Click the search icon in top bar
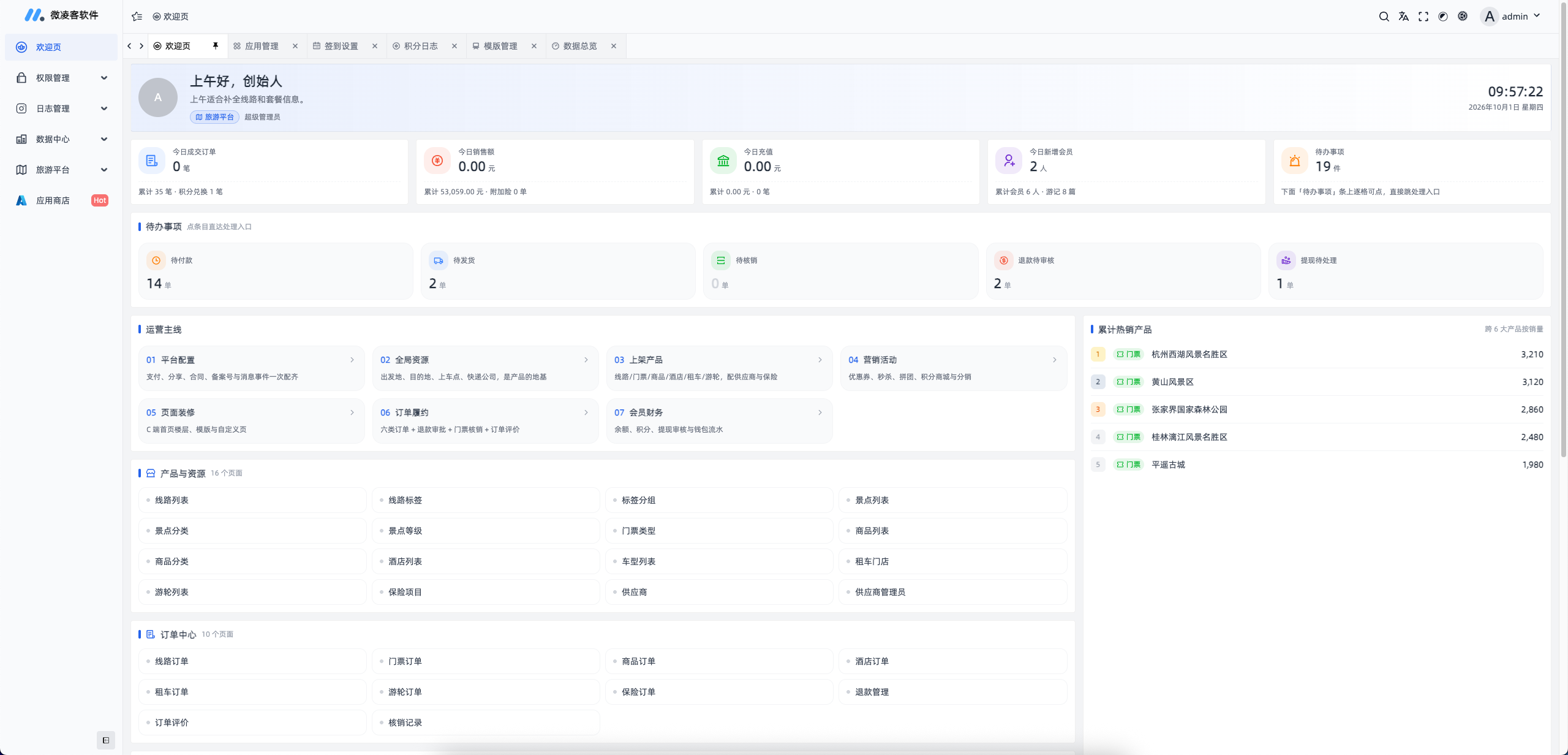Screen dimensions: 1568x755 [x=1384, y=17]
